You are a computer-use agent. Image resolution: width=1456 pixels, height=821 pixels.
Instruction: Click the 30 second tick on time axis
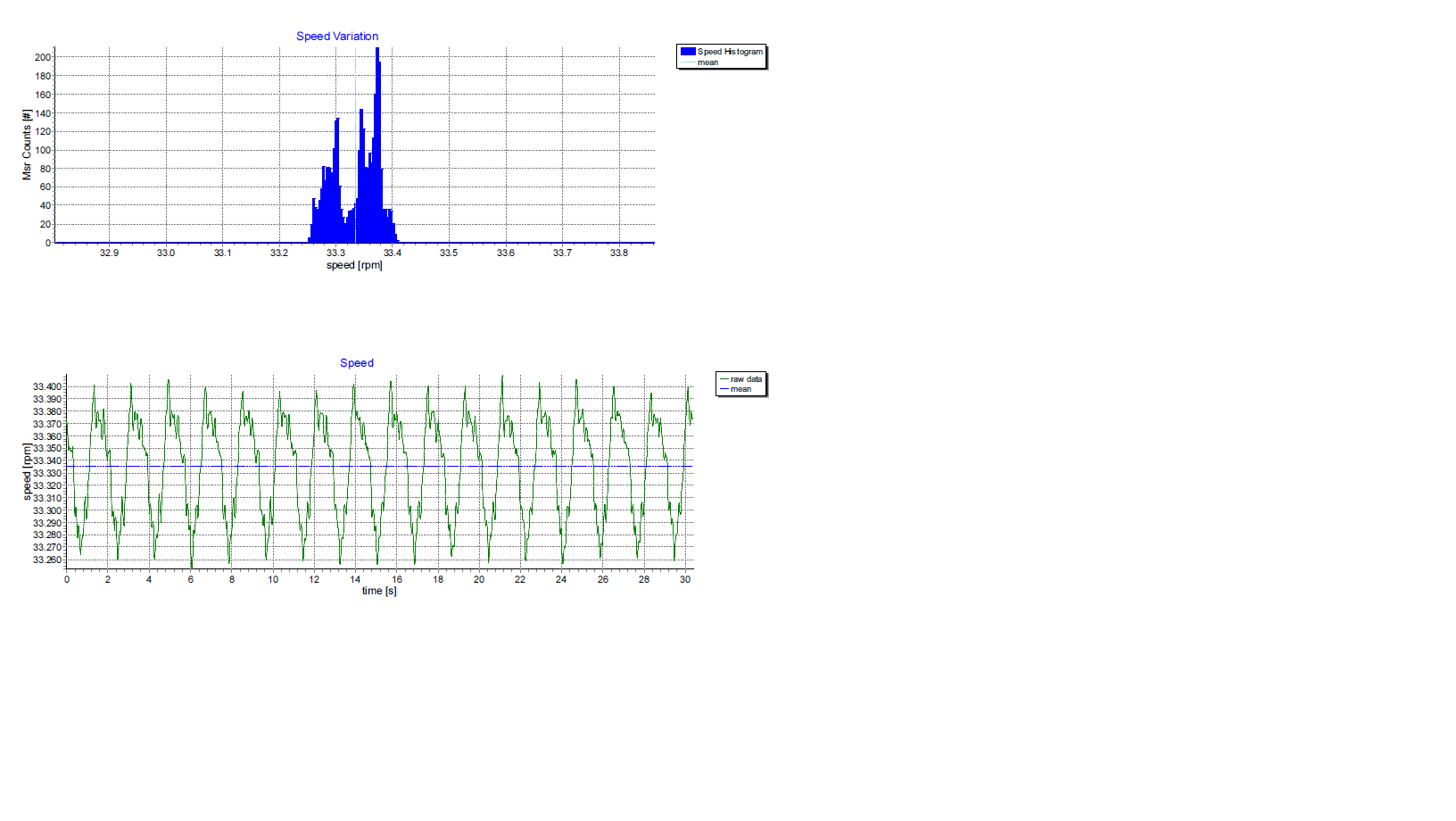coord(685,579)
